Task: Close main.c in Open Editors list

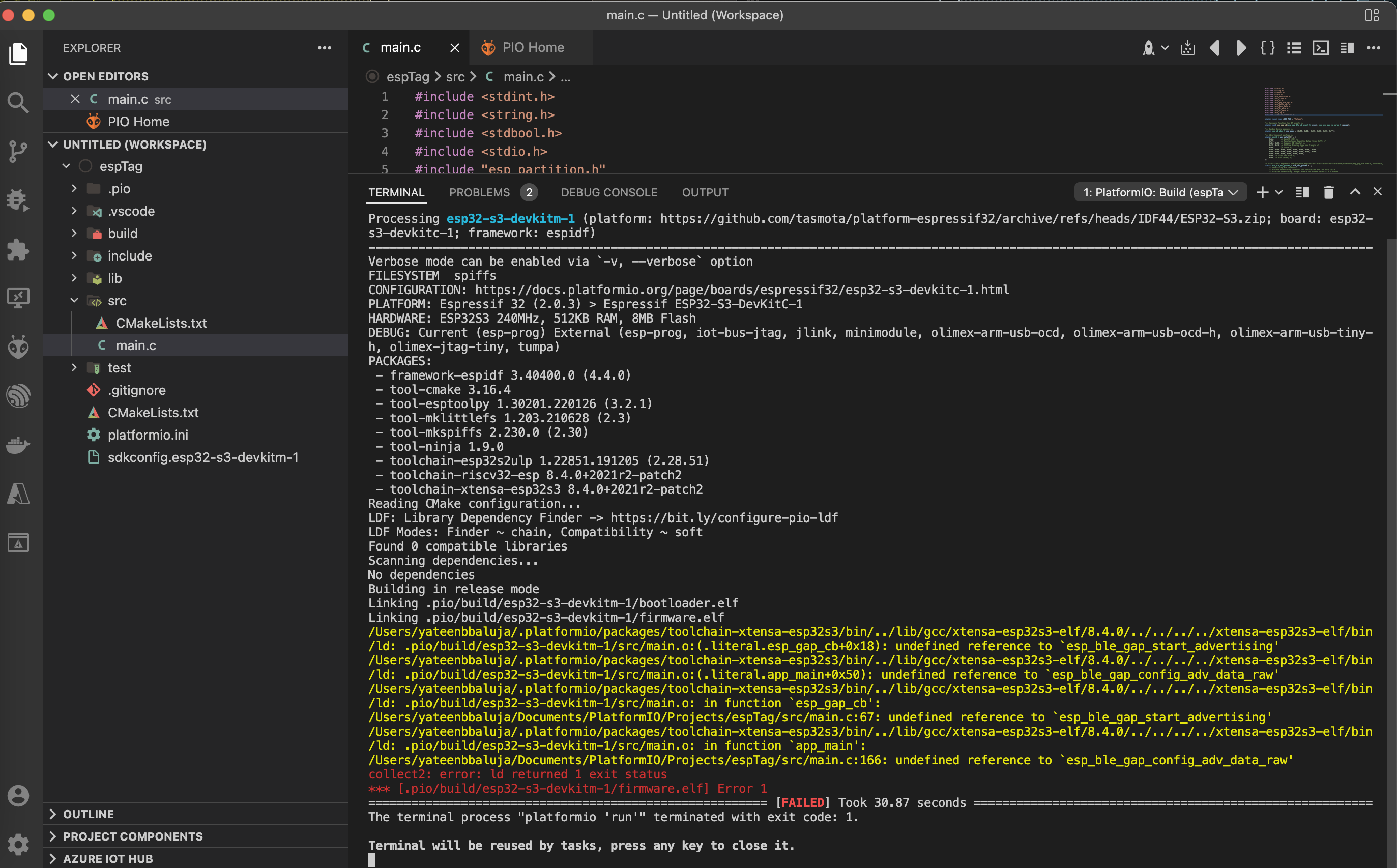Action: coord(75,99)
